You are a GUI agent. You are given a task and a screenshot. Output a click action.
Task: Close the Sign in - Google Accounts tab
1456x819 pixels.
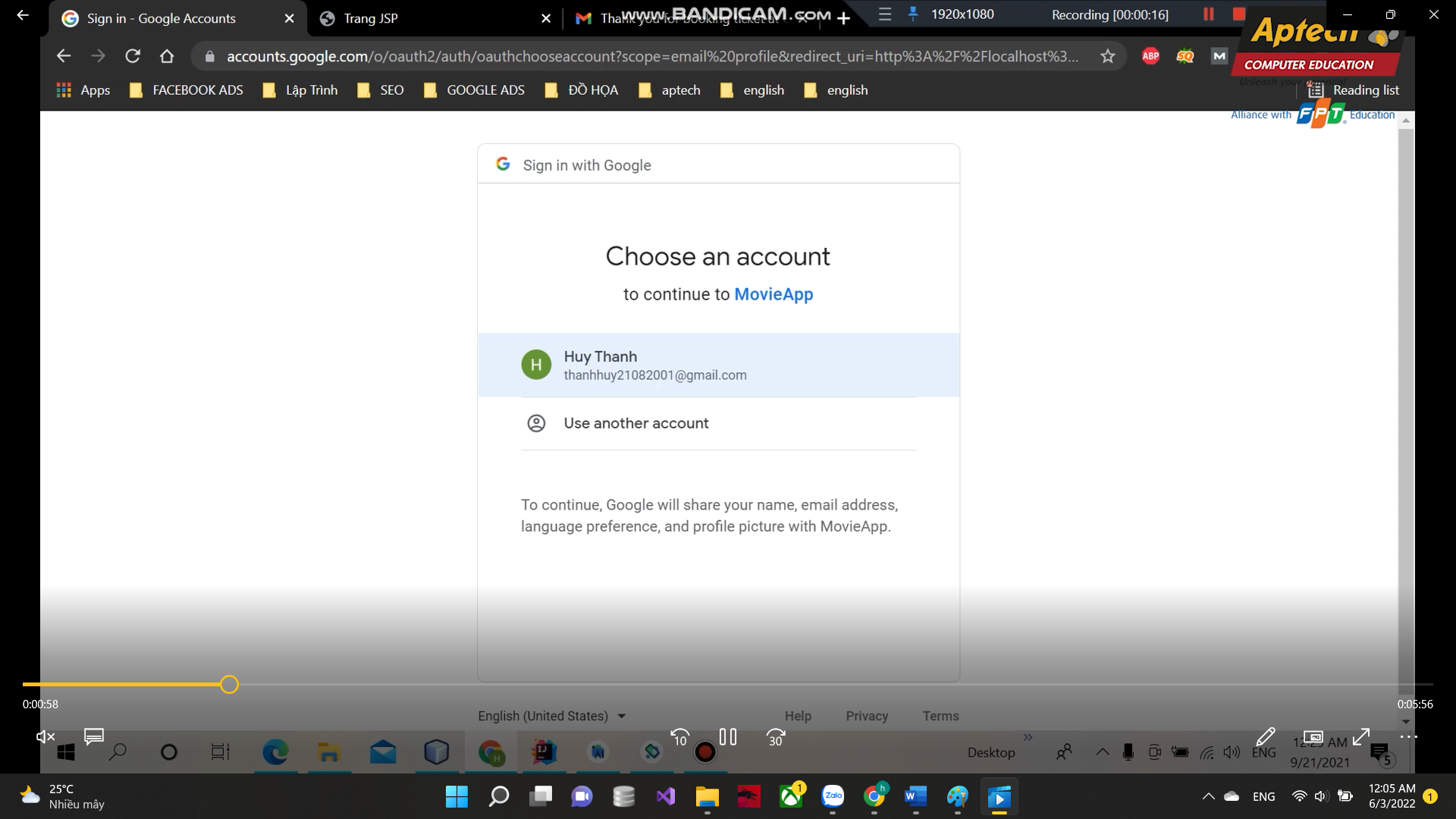[289, 18]
